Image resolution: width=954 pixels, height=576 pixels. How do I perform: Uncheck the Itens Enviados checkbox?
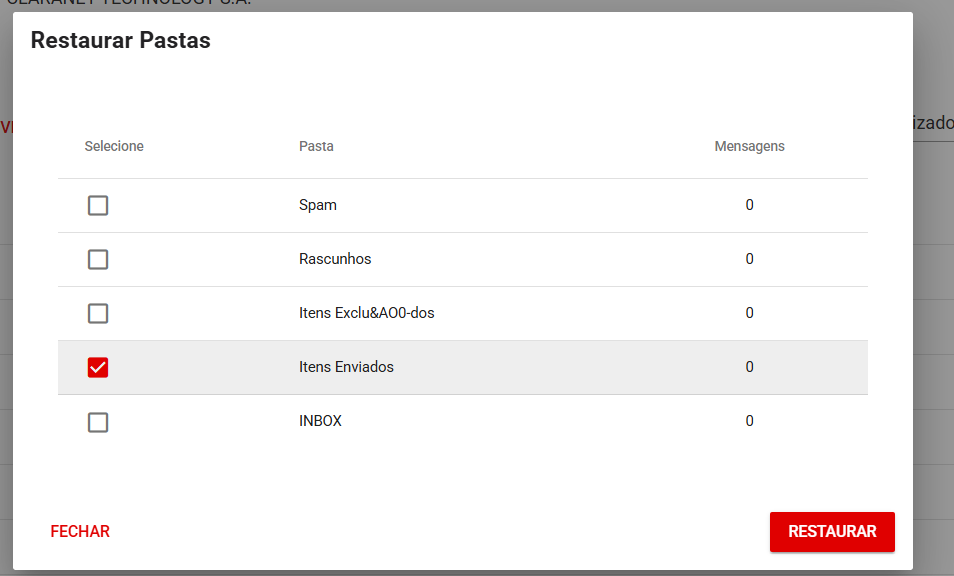[98, 368]
